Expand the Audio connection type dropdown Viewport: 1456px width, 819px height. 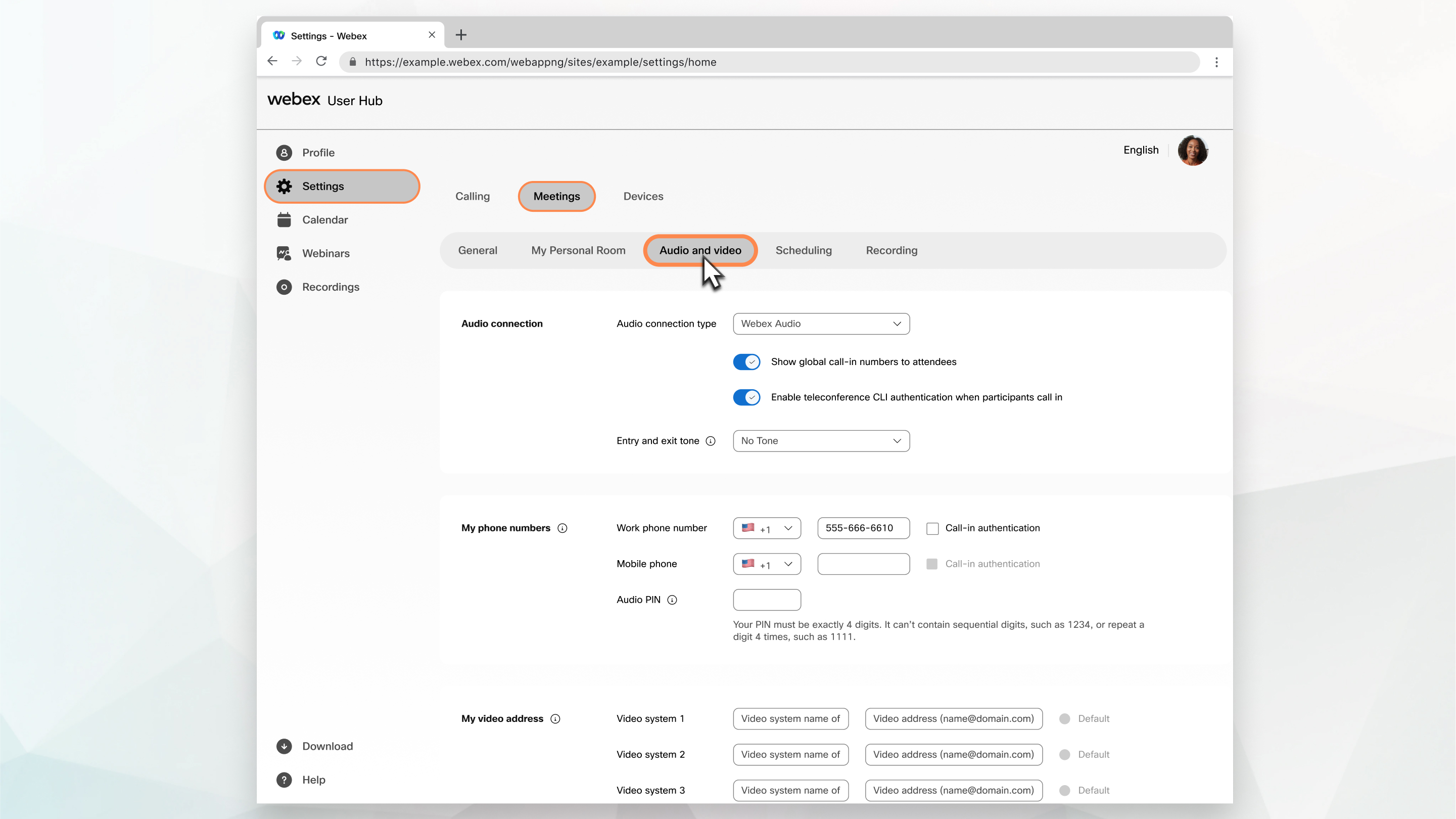click(820, 323)
